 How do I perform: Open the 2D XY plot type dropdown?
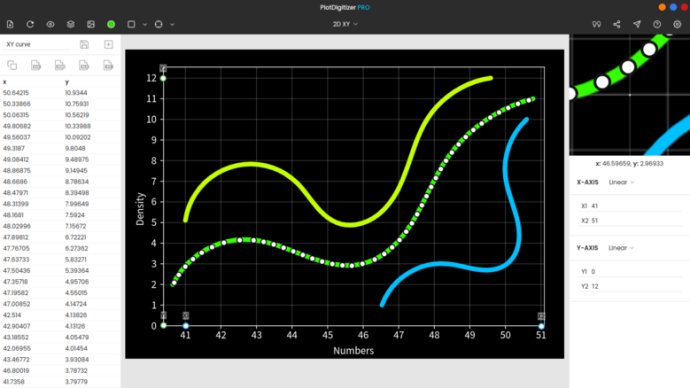tap(345, 24)
